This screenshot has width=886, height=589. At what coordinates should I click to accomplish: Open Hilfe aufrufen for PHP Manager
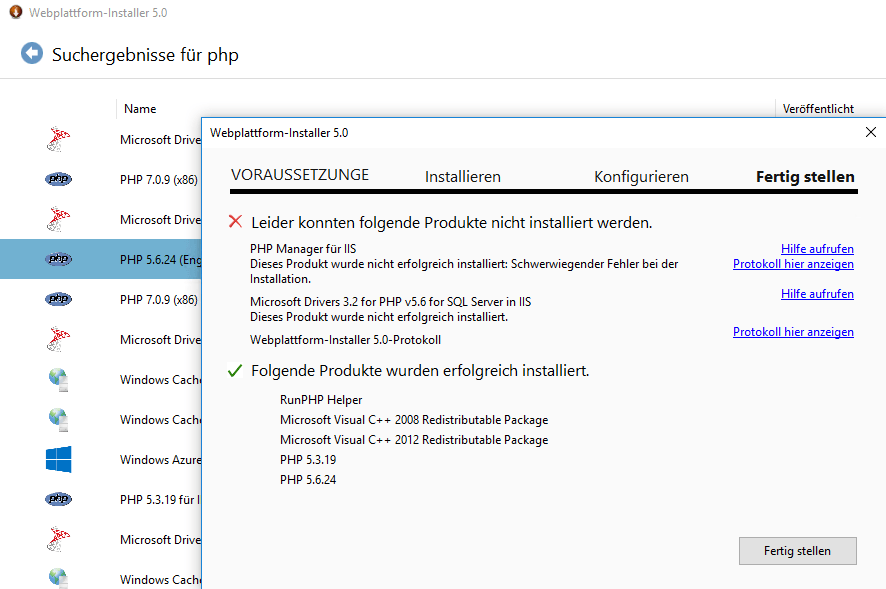(817, 249)
